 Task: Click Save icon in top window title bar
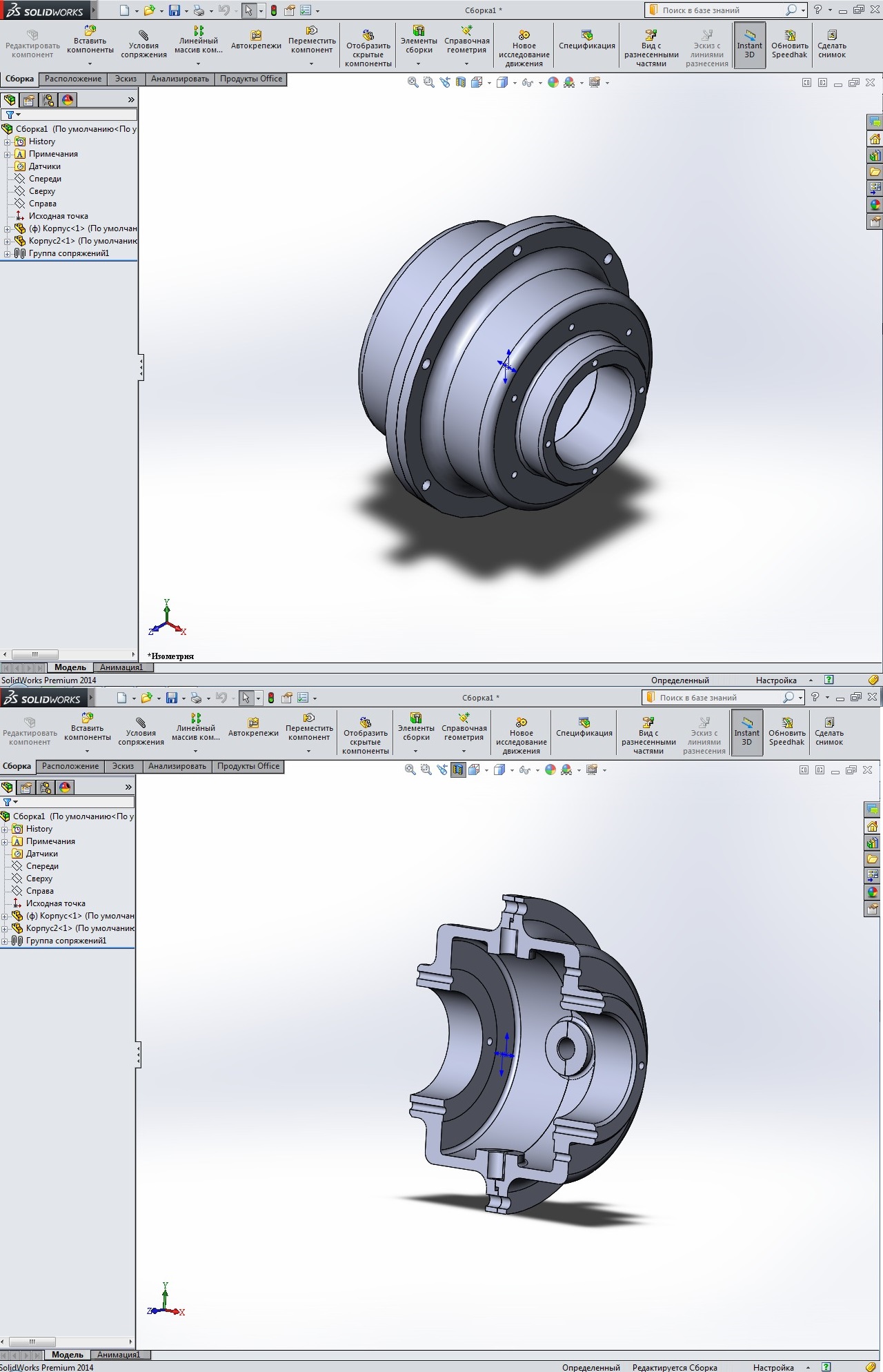(x=175, y=10)
